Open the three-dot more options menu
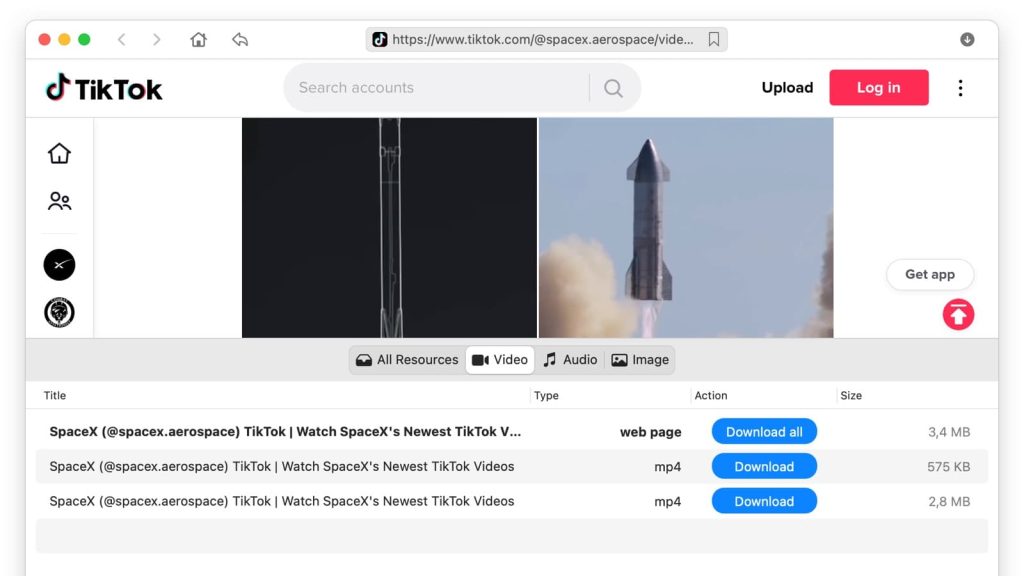This screenshot has width=1024, height=576. coord(960,88)
